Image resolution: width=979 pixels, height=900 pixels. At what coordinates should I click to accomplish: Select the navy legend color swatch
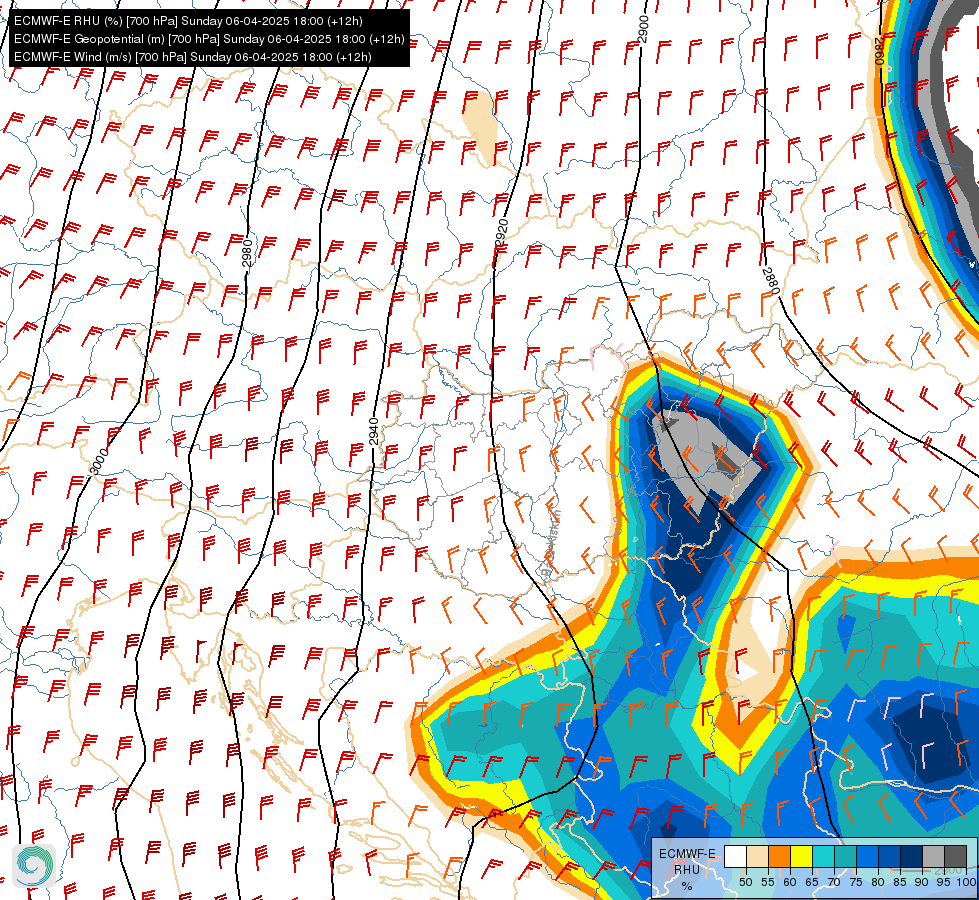click(x=911, y=857)
